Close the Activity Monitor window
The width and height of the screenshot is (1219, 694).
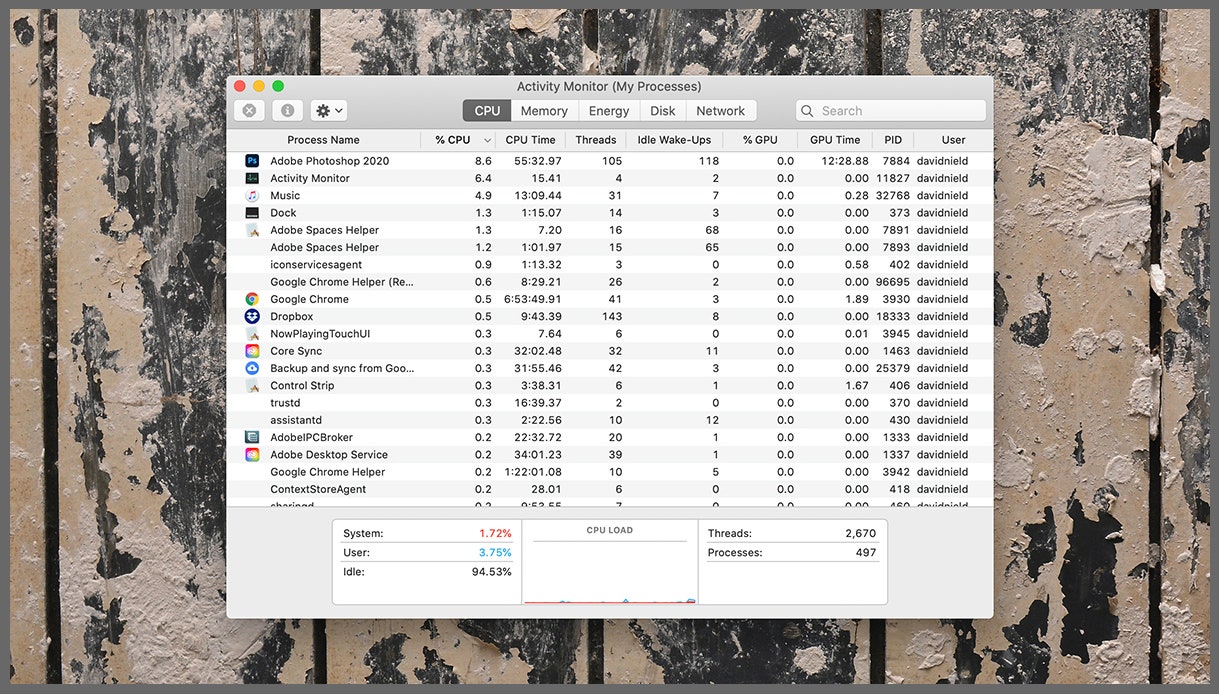pyautogui.click(x=240, y=87)
